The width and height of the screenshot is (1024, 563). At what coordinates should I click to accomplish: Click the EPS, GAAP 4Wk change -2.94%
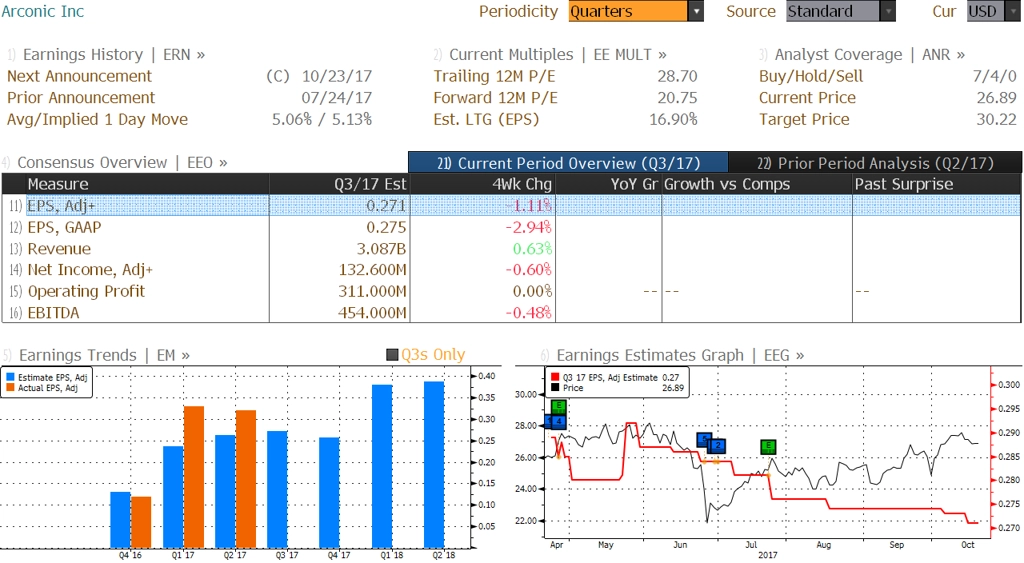click(x=528, y=227)
